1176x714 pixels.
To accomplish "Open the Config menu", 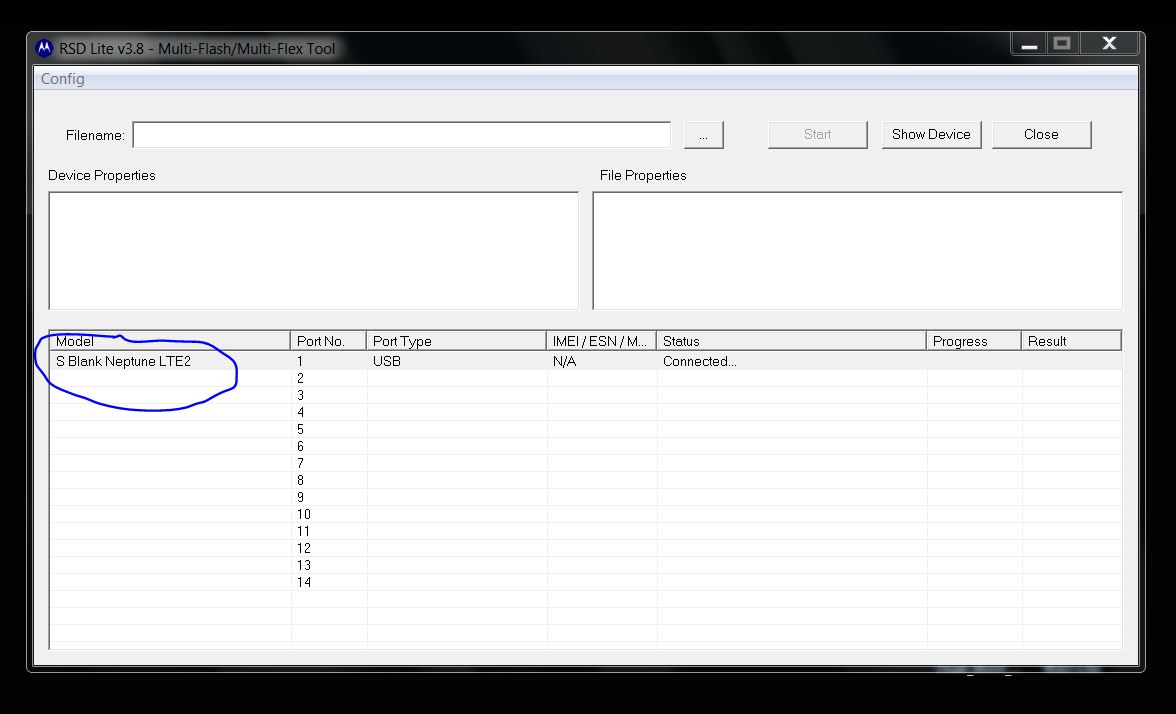I will [x=62, y=79].
